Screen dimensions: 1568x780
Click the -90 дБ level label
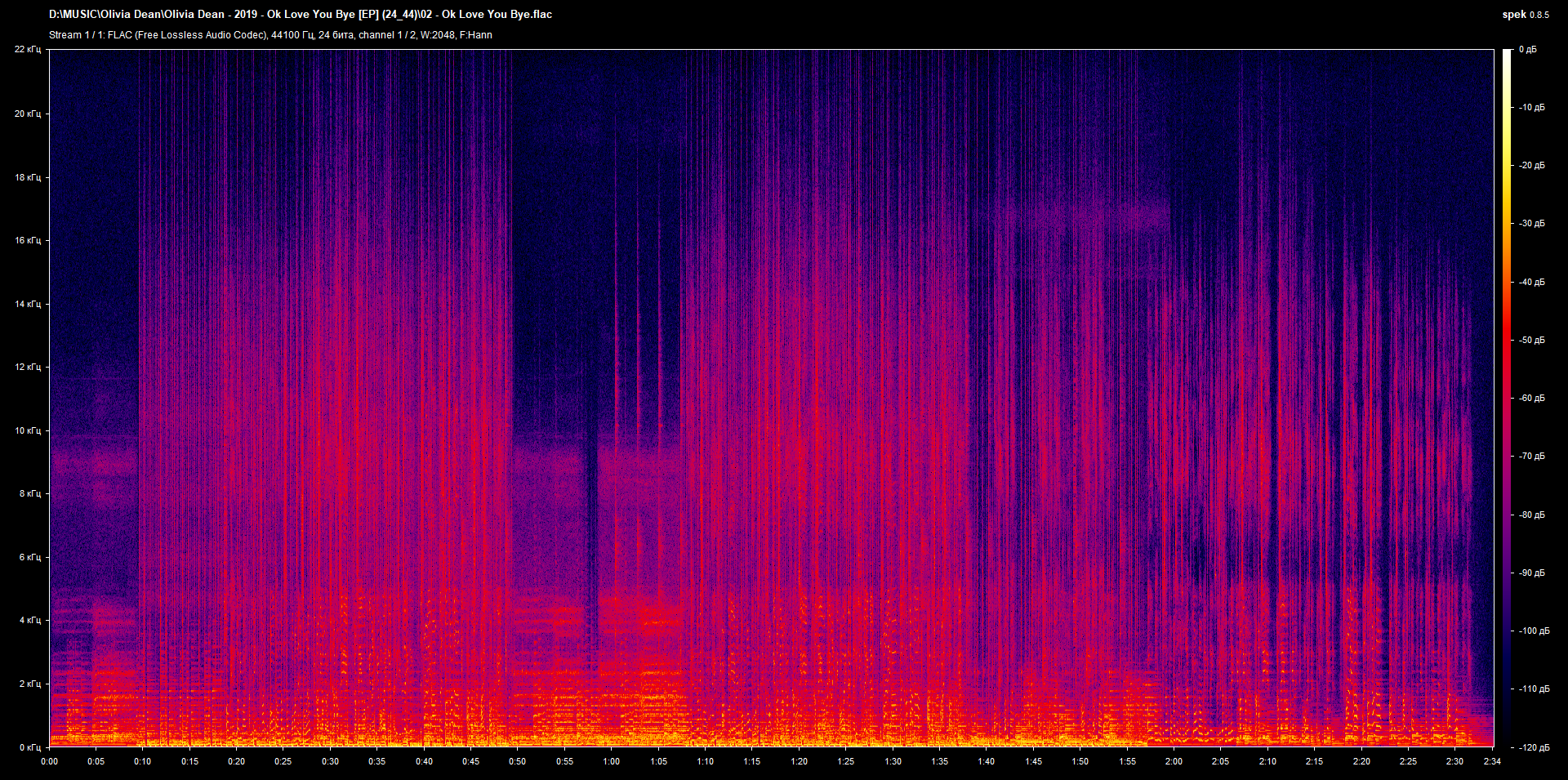click(x=1532, y=573)
